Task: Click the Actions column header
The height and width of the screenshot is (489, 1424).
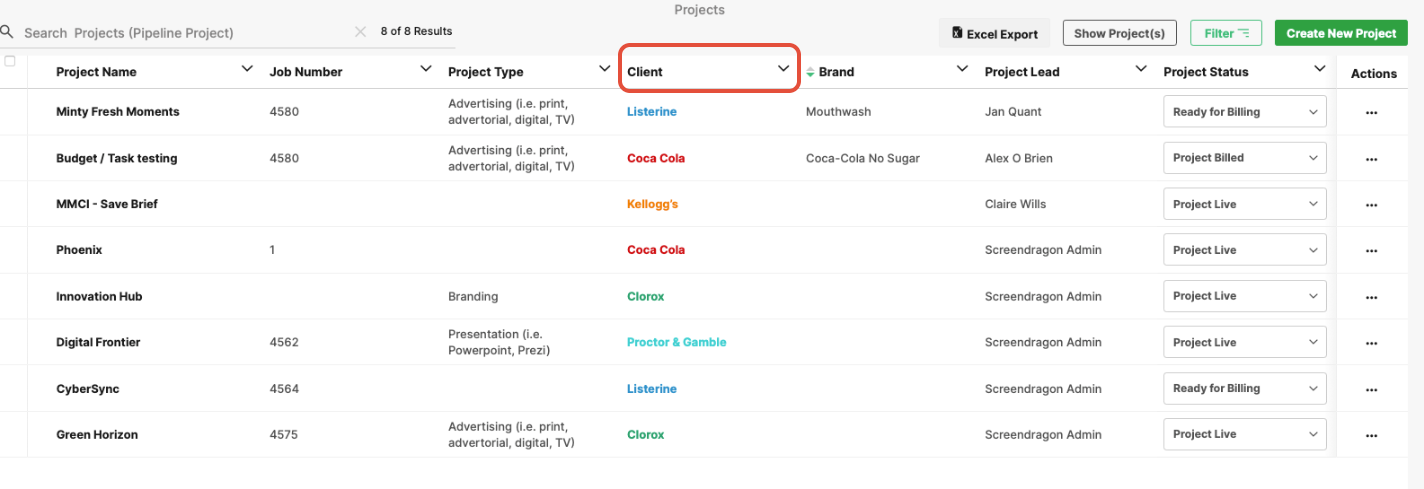Action: point(1374,73)
